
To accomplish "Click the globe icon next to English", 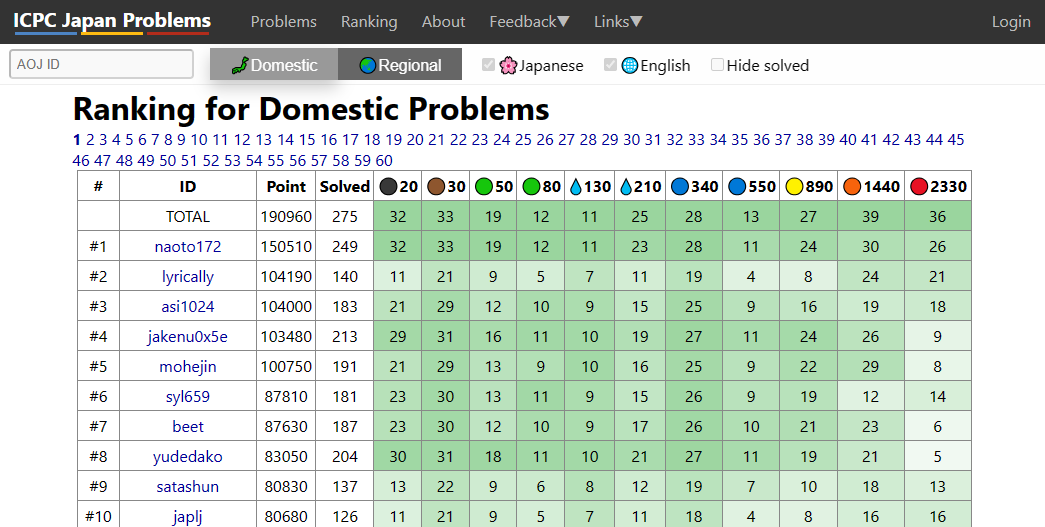I will [x=630, y=65].
